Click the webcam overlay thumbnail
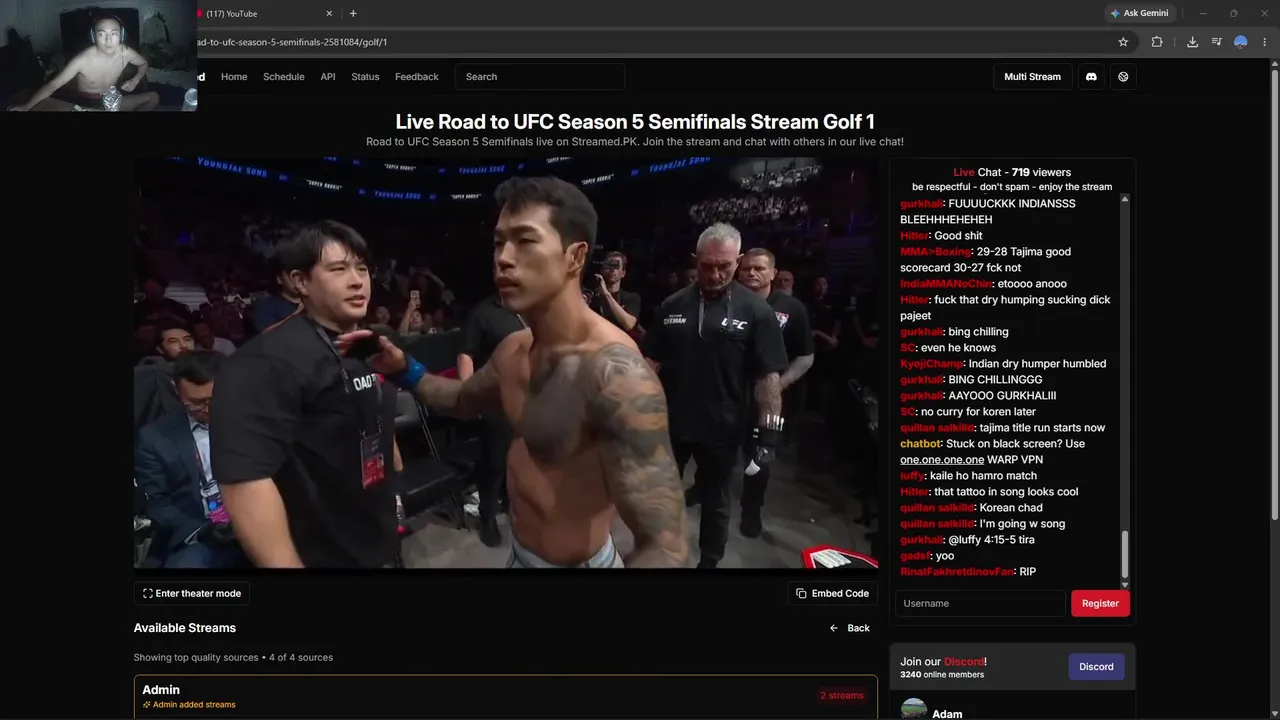Viewport: 1280px width, 720px height. click(98, 55)
